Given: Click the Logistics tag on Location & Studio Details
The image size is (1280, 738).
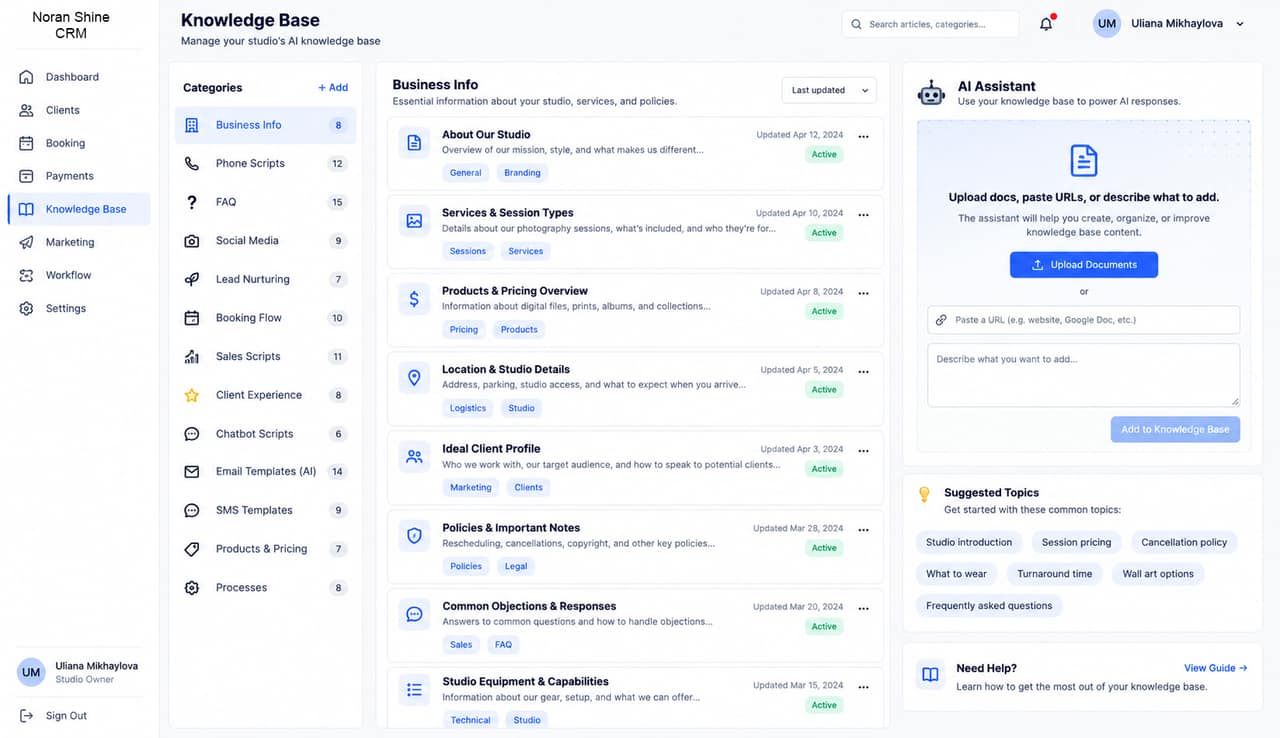Looking at the screenshot, I should (x=468, y=408).
